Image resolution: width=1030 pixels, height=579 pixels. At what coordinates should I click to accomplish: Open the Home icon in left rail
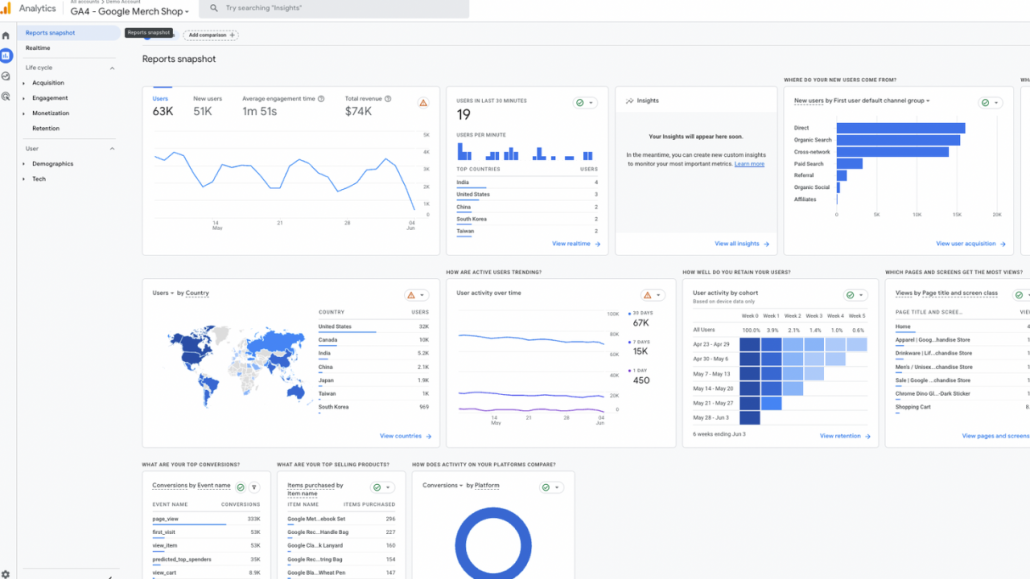(x=6, y=35)
